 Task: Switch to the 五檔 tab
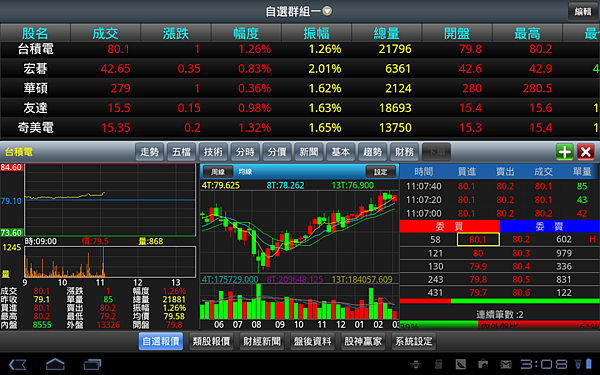coord(181,152)
